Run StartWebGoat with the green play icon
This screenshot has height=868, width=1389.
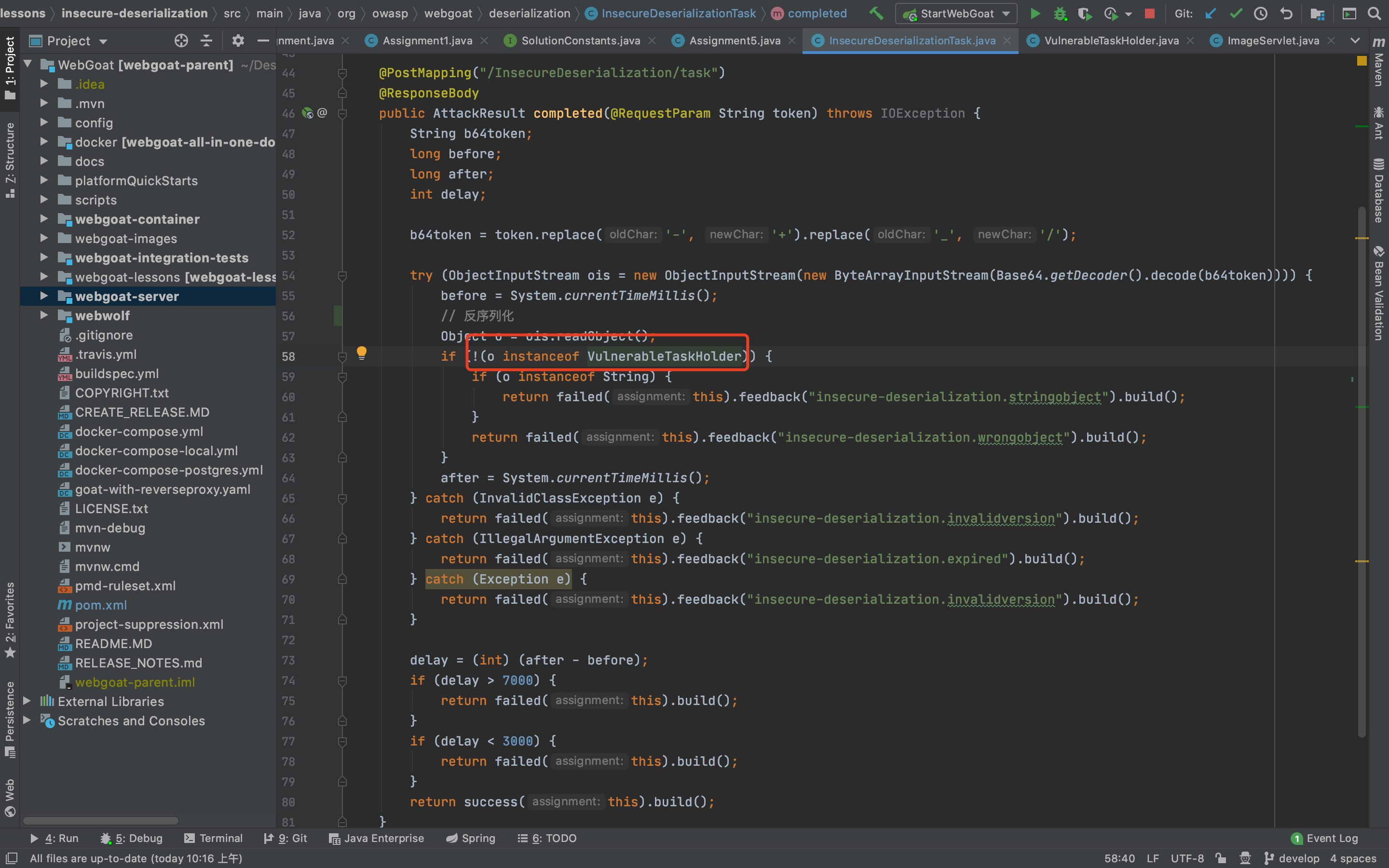click(x=1035, y=13)
